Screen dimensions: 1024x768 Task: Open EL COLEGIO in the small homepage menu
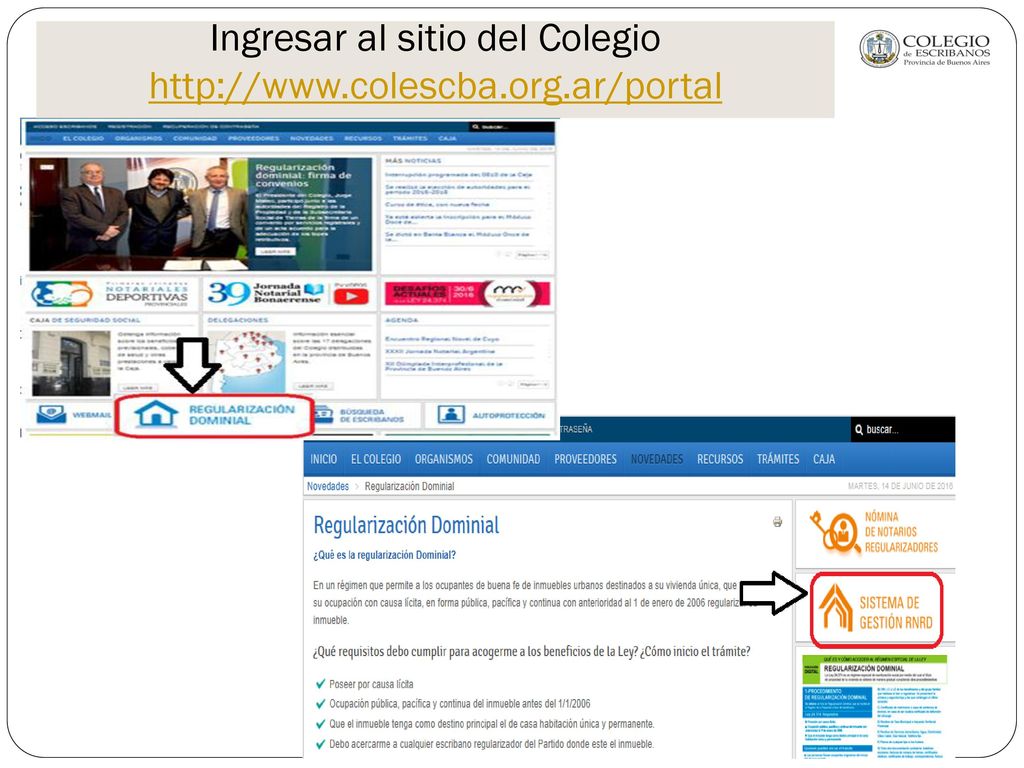[x=83, y=138]
